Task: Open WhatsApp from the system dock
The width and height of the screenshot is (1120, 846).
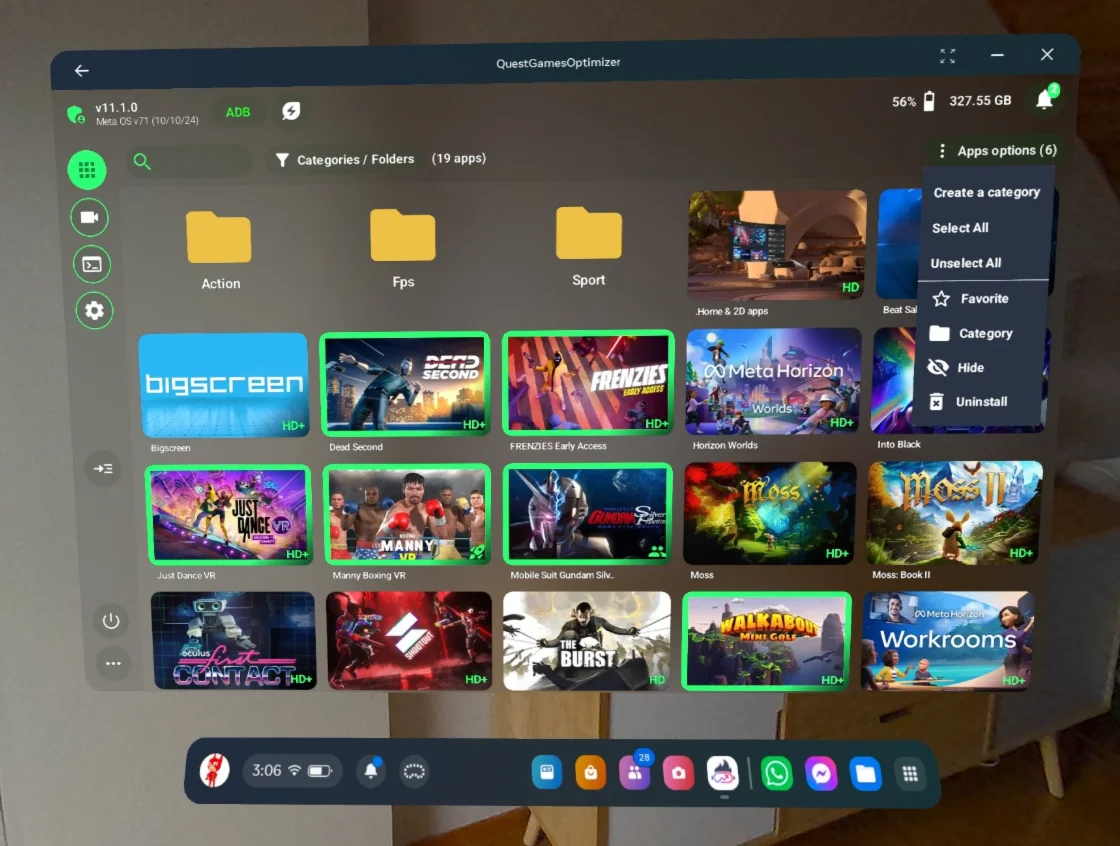Action: [x=776, y=773]
